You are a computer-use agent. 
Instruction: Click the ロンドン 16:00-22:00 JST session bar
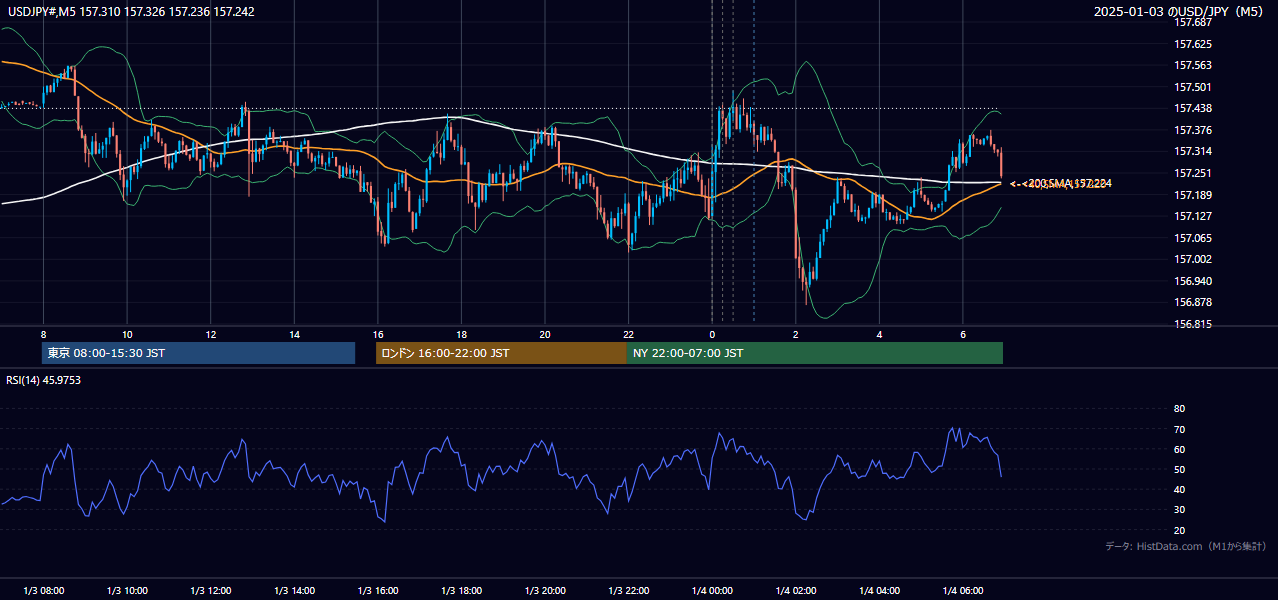point(501,353)
